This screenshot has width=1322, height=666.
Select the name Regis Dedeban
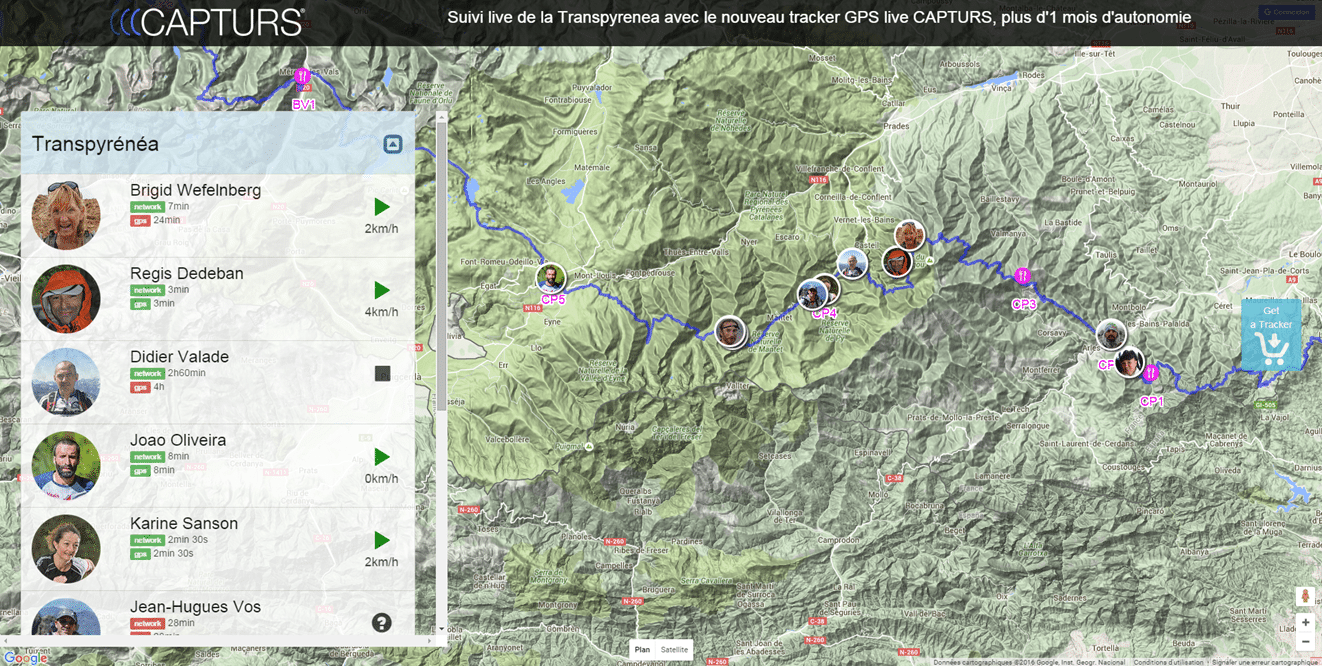(x=187, y=273)
